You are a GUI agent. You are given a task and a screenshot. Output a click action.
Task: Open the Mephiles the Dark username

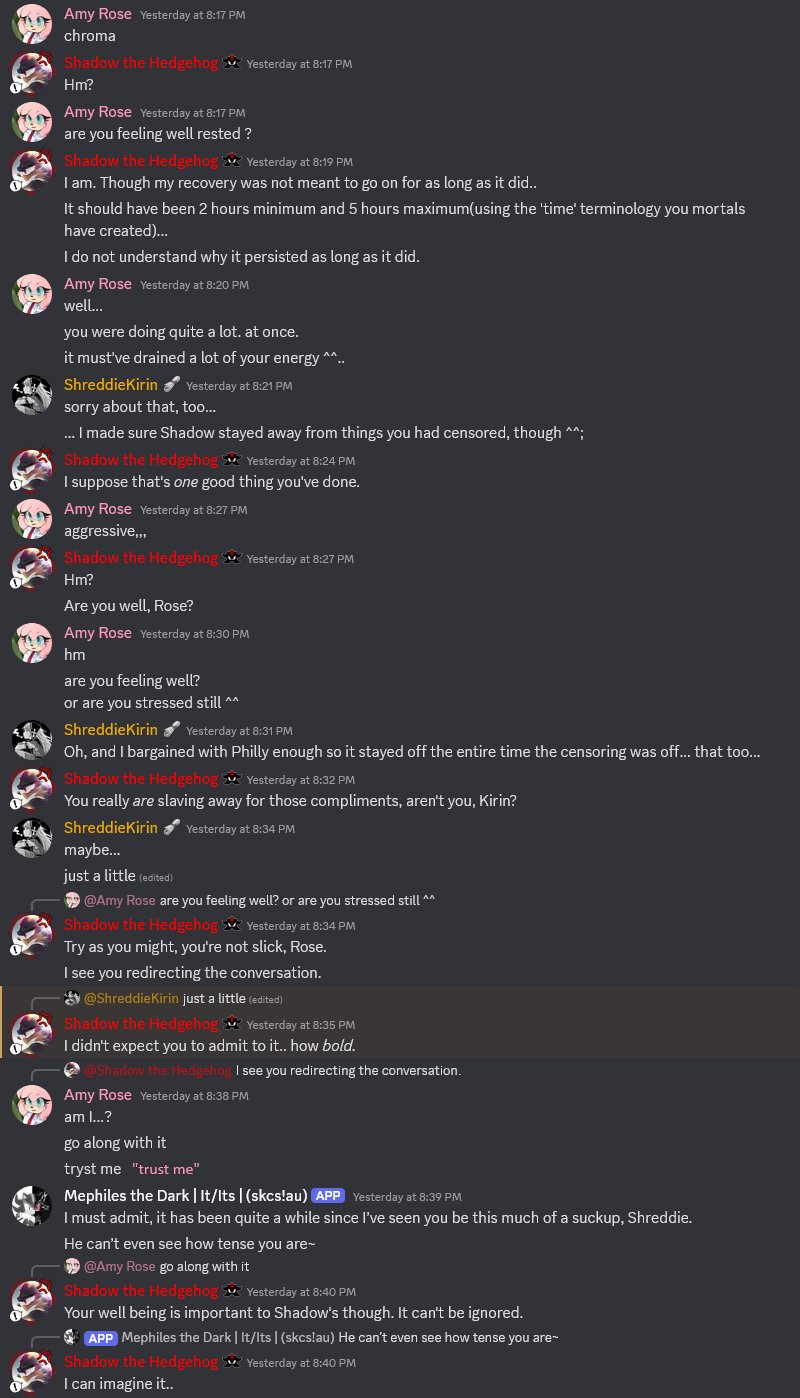[184, 1196]
